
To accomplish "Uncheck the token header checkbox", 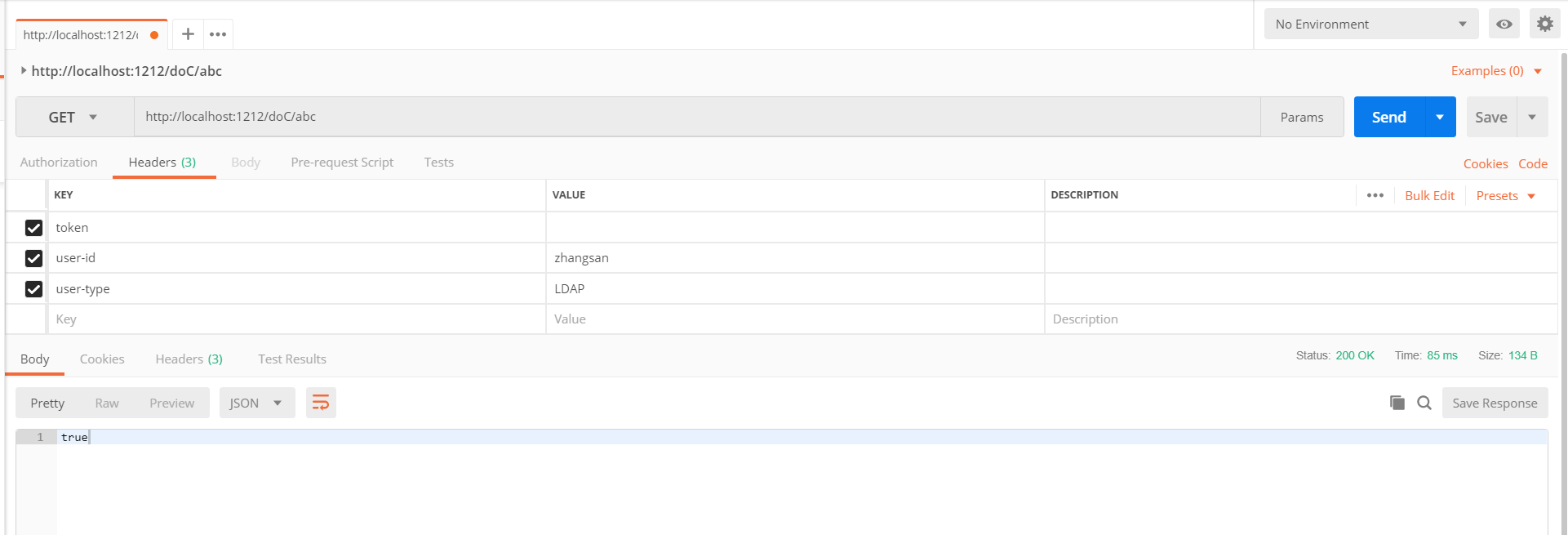I will (x=33, y=228).
